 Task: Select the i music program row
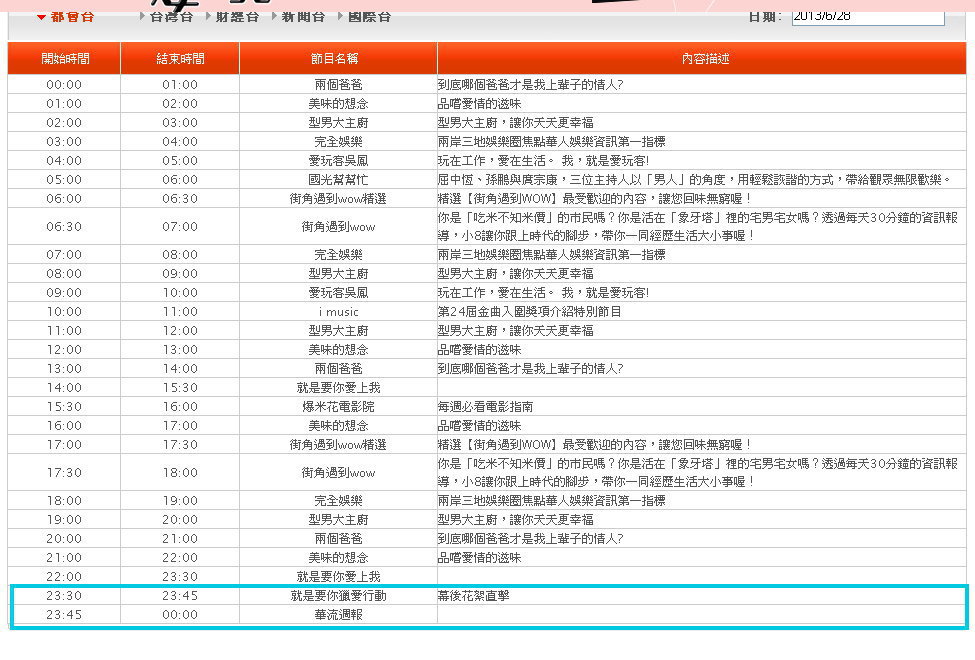coord(487,312)
